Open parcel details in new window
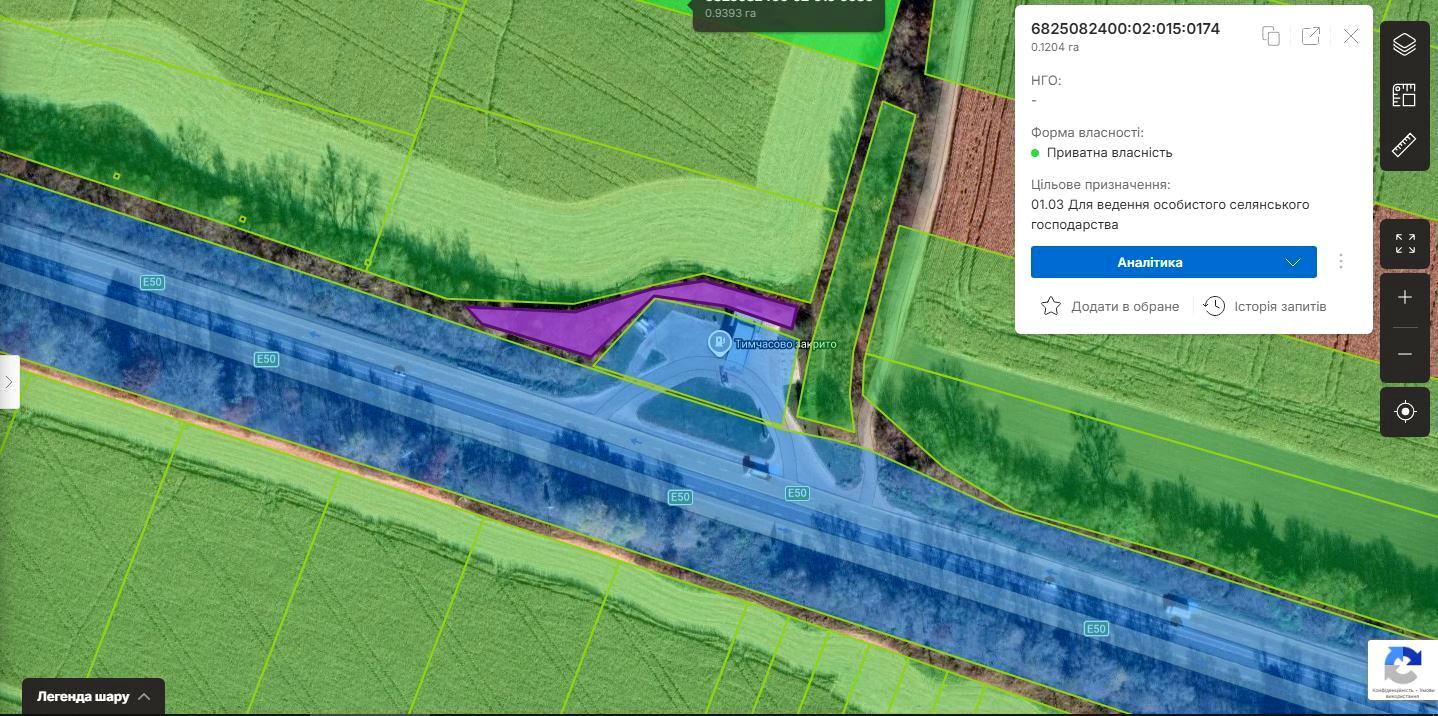 1311,36
